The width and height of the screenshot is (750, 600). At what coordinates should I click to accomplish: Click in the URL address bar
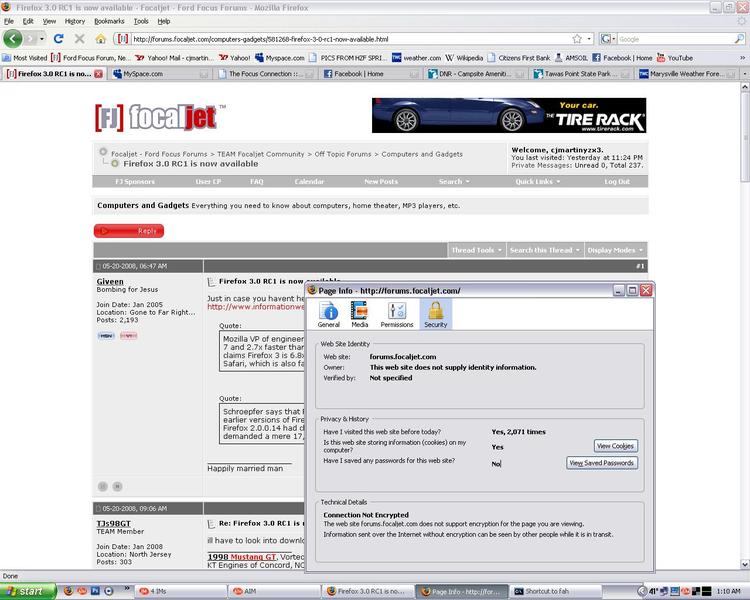[x=352, y=39]
